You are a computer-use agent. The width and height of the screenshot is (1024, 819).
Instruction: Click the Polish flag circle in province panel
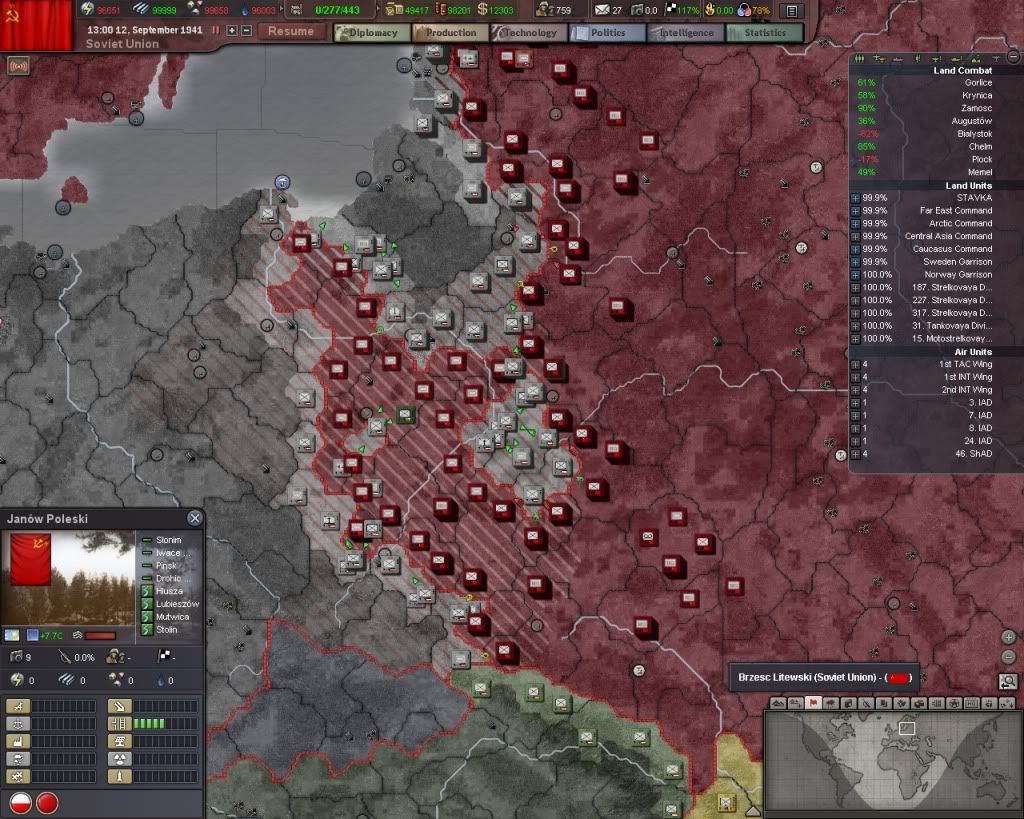pos(20,803)
